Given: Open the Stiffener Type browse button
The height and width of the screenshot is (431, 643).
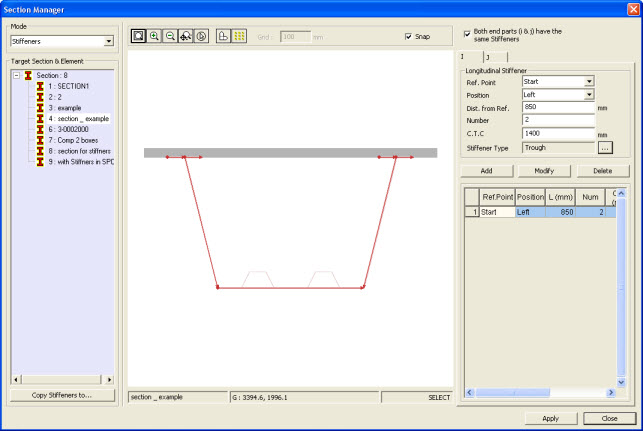Looking at the screenshot, I should pyautogui.click(x=605, y=147).
